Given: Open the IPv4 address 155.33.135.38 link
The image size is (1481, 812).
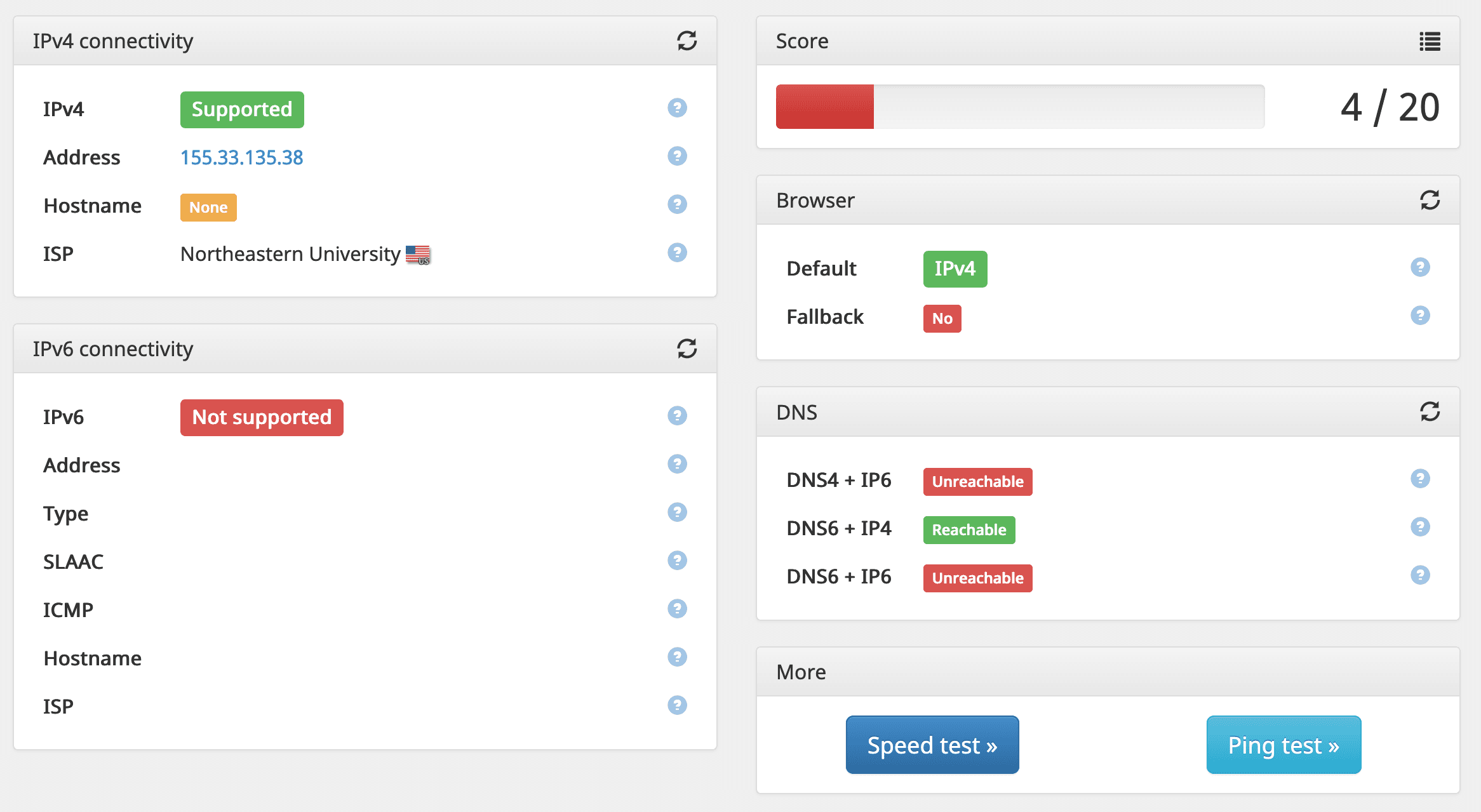Looking at the screenshot, I should coord(241,157).
